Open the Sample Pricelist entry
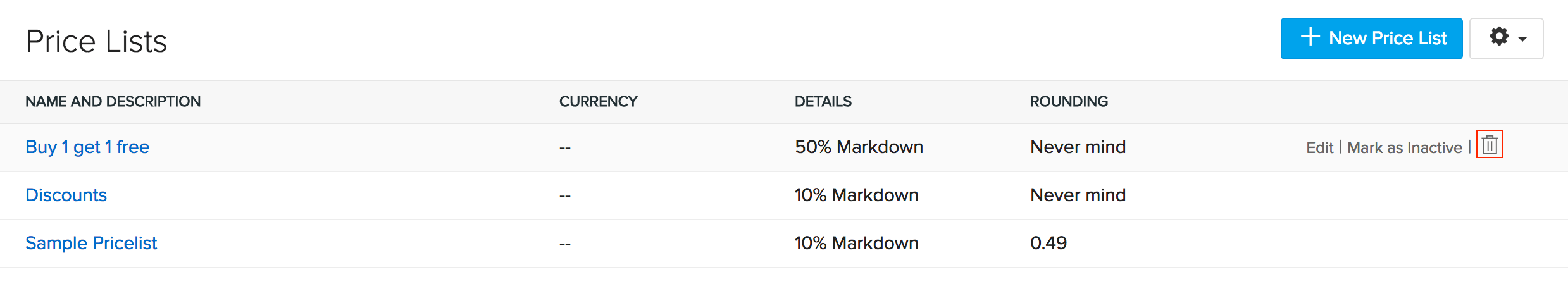 coord(91,243)
